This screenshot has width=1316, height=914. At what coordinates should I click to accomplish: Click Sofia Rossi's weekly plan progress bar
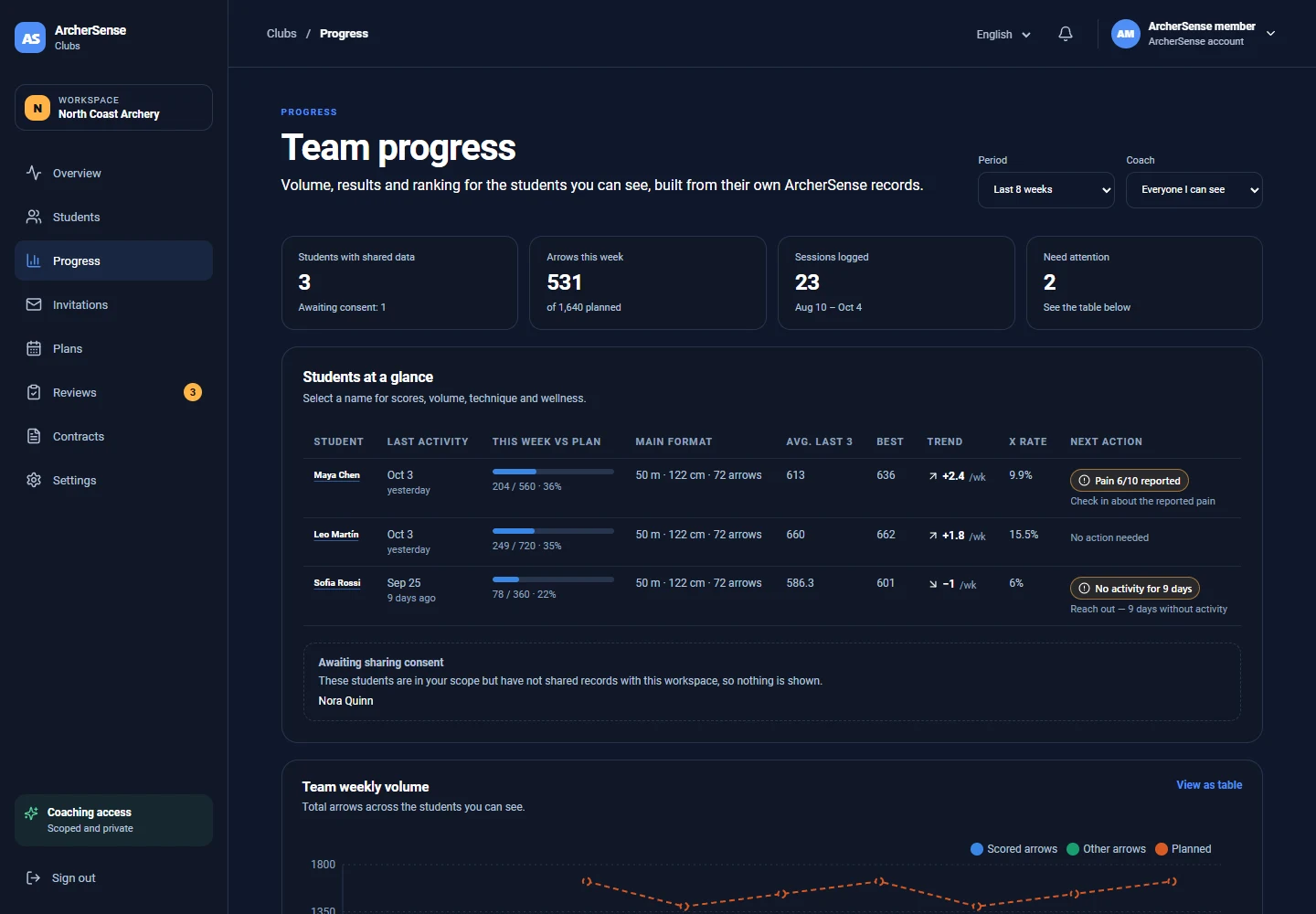click(x=553, y=579)
